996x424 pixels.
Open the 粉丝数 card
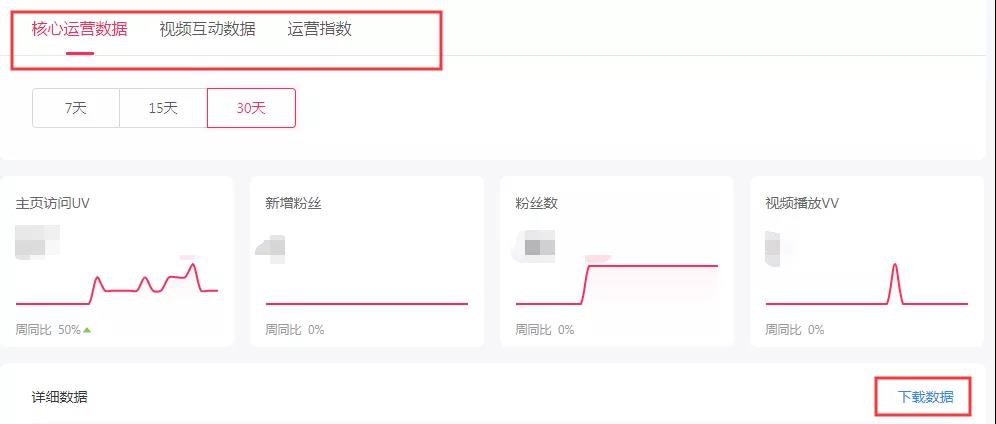617,262
